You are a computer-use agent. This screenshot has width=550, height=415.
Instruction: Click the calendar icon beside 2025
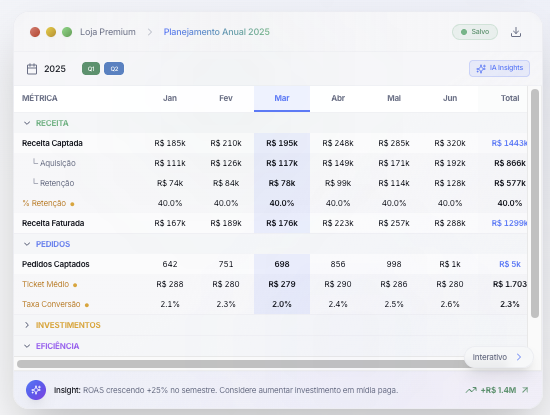coord(32,69)
